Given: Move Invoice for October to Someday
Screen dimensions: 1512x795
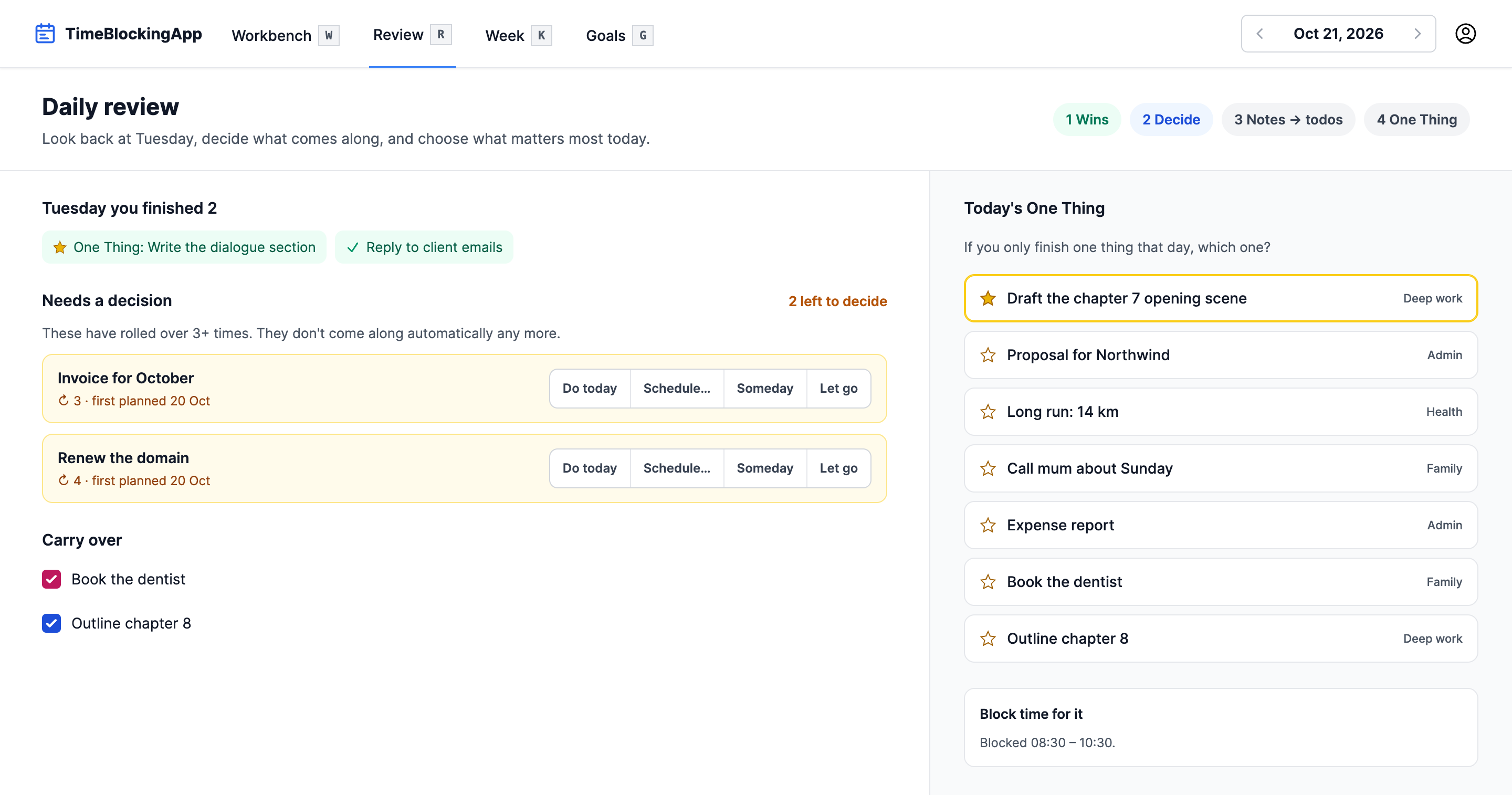Looking at the screenshot, I should 765,388.
